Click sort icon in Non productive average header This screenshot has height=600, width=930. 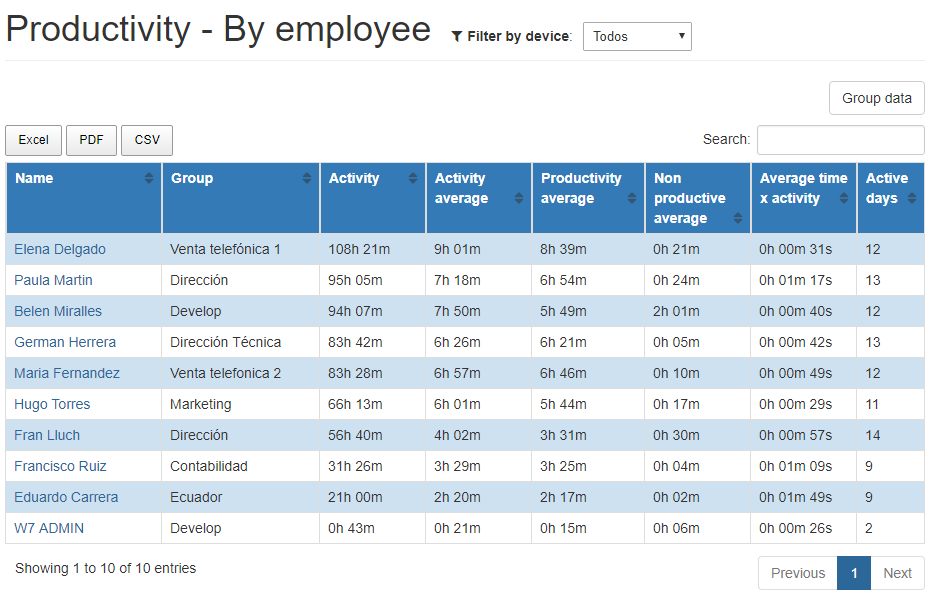point(738,218)
